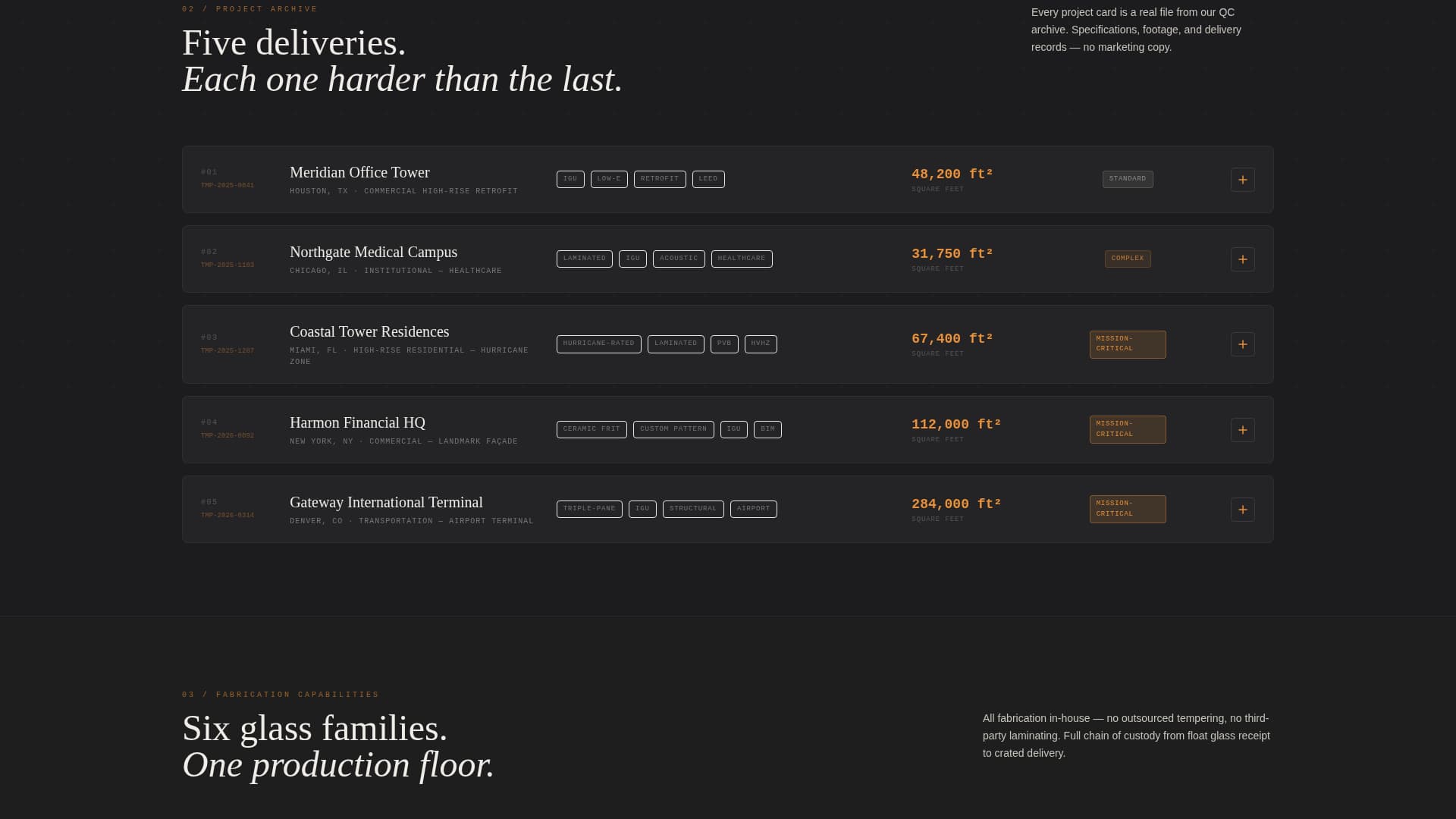Select the ACOUSTIC tag chip
The width and height of the screenshot is (1456, 819).
tap(679, 259)
